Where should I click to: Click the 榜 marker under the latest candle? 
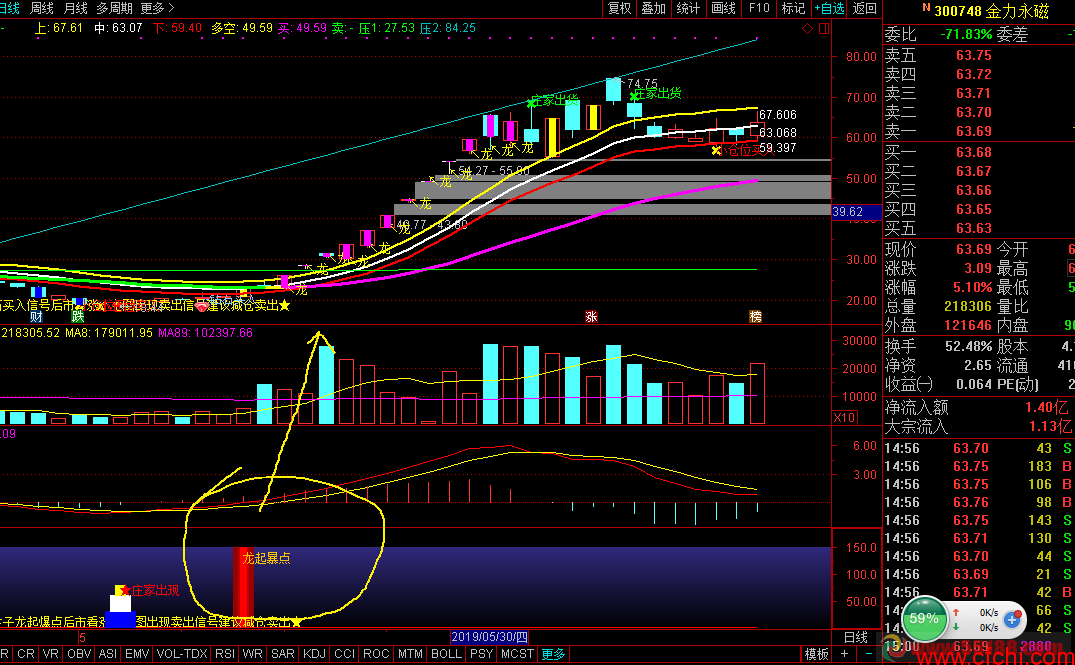click(x=756, y=316)
